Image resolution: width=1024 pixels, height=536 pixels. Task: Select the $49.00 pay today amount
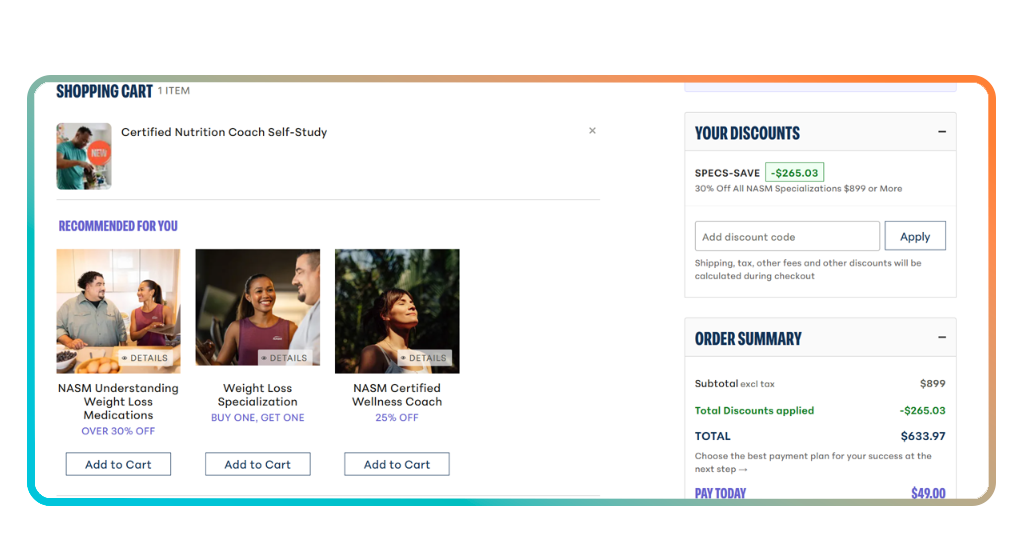(928, 493)
